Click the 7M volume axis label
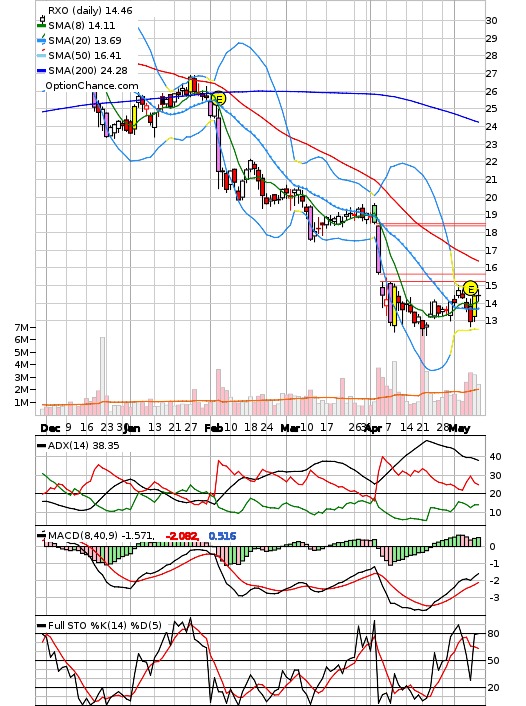Viewport: 526px width, 706px height. pyautogui.click(x=25, y=327)
